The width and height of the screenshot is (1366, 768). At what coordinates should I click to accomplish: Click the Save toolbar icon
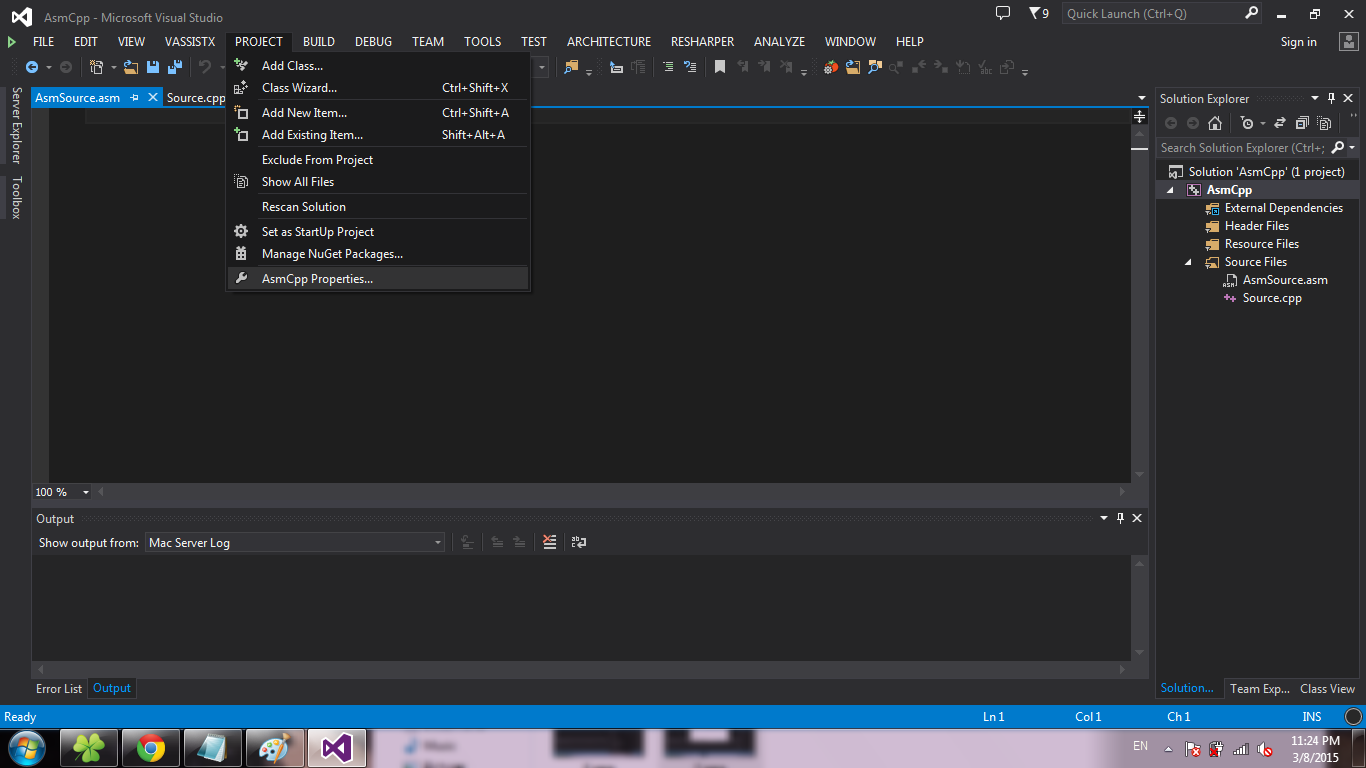tap(153, 67)
